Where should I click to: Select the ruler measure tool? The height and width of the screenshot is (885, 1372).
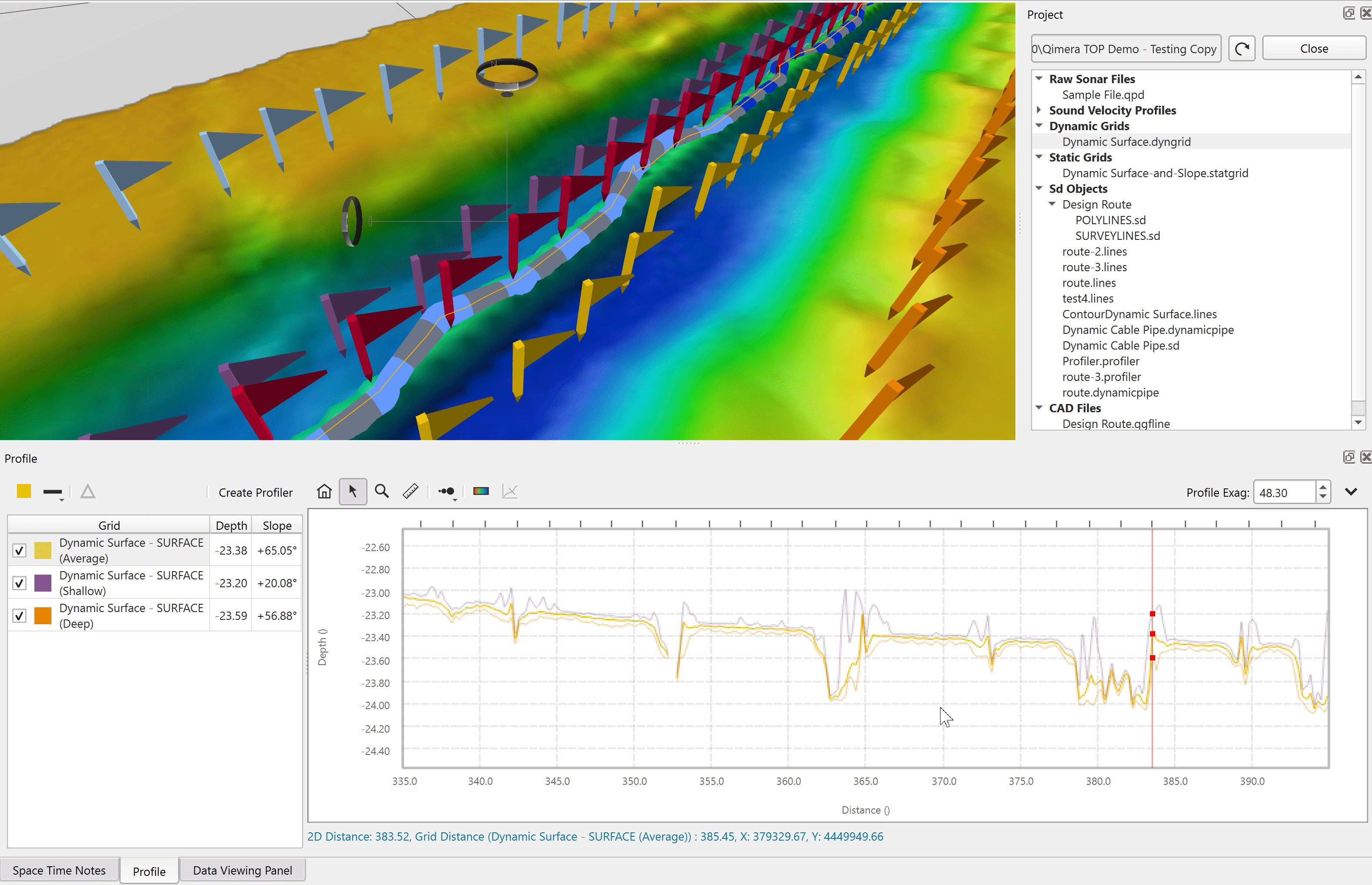point(411,491)
